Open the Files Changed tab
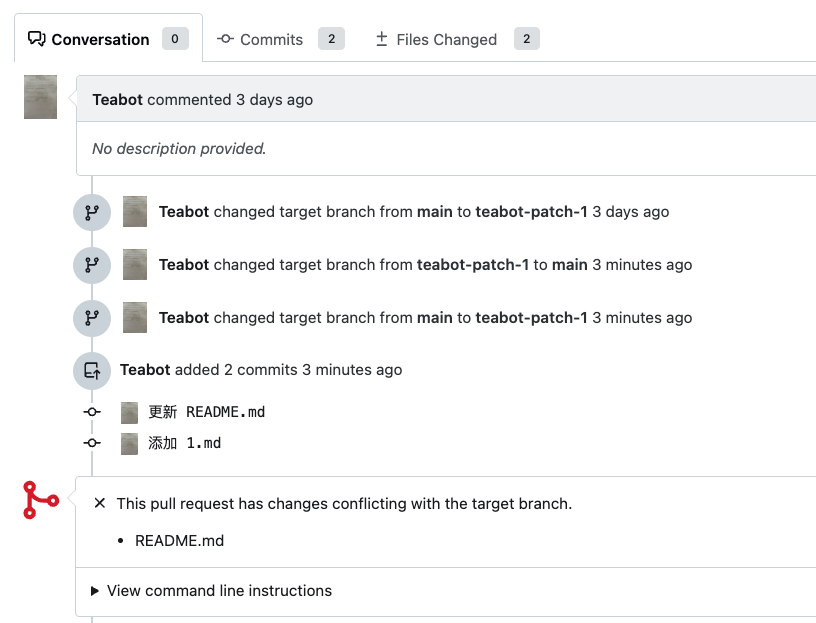The width and height of the screenshot is (816, 623). click(x=436, y=40)
